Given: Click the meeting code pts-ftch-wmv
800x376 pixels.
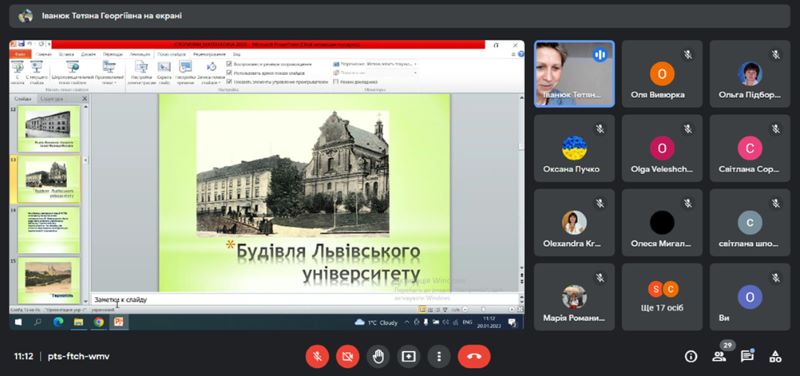Looking at the screenshot, I should click(x=79, y=356).
